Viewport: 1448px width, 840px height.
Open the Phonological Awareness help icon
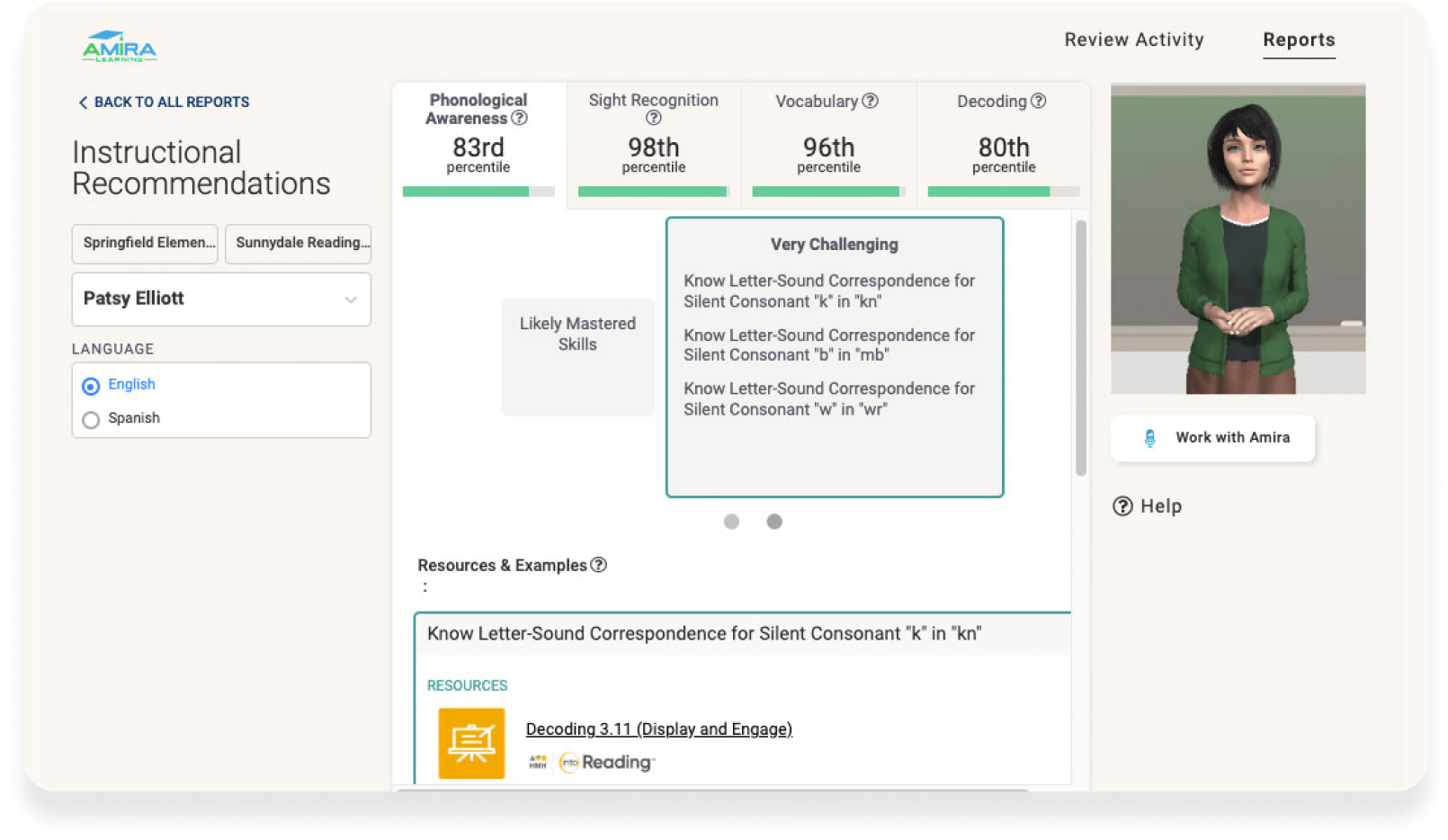pyautogui.click(x=520, y=119)
